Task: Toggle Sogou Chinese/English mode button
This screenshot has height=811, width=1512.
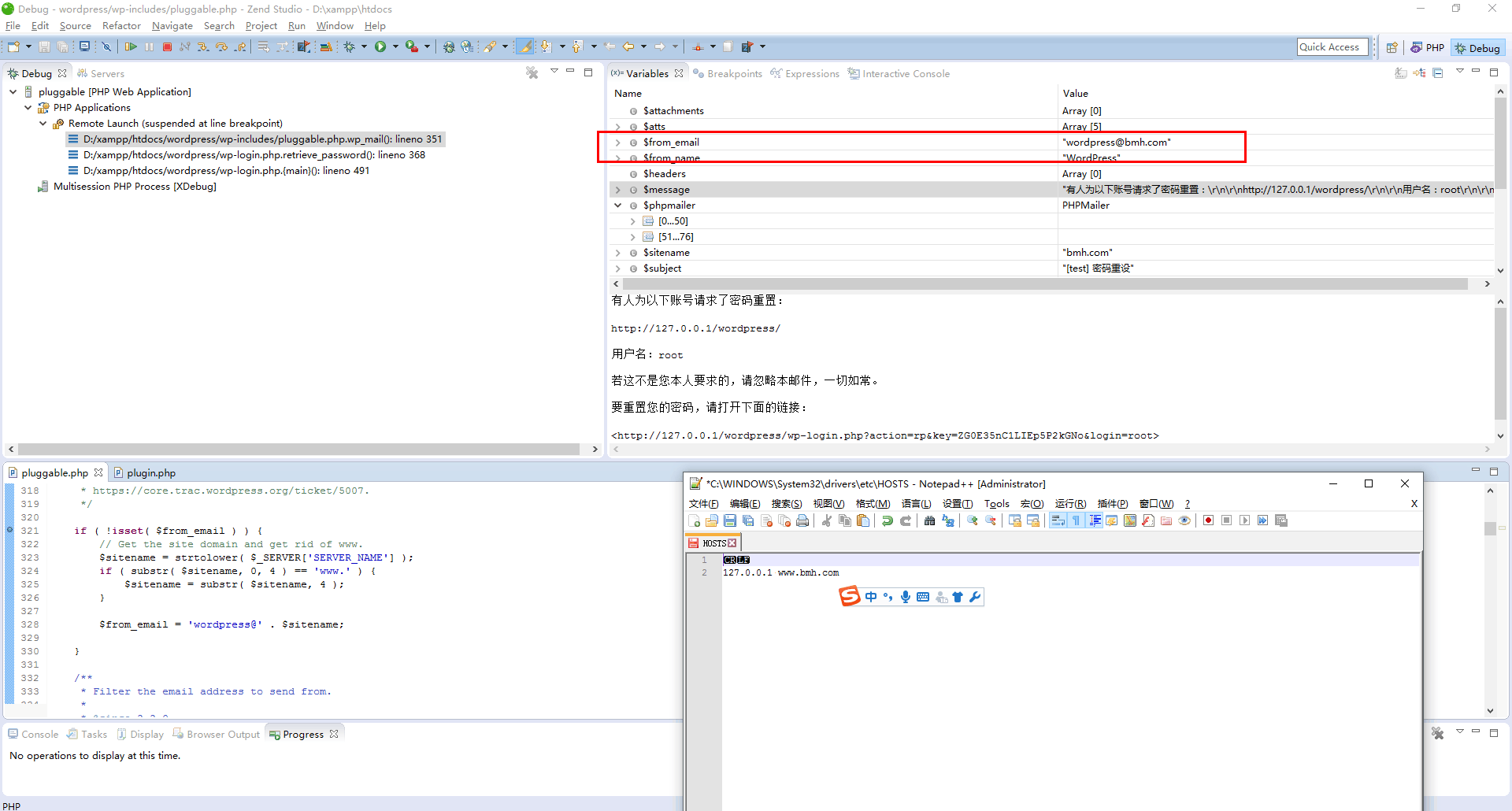Action: (871, 597)
